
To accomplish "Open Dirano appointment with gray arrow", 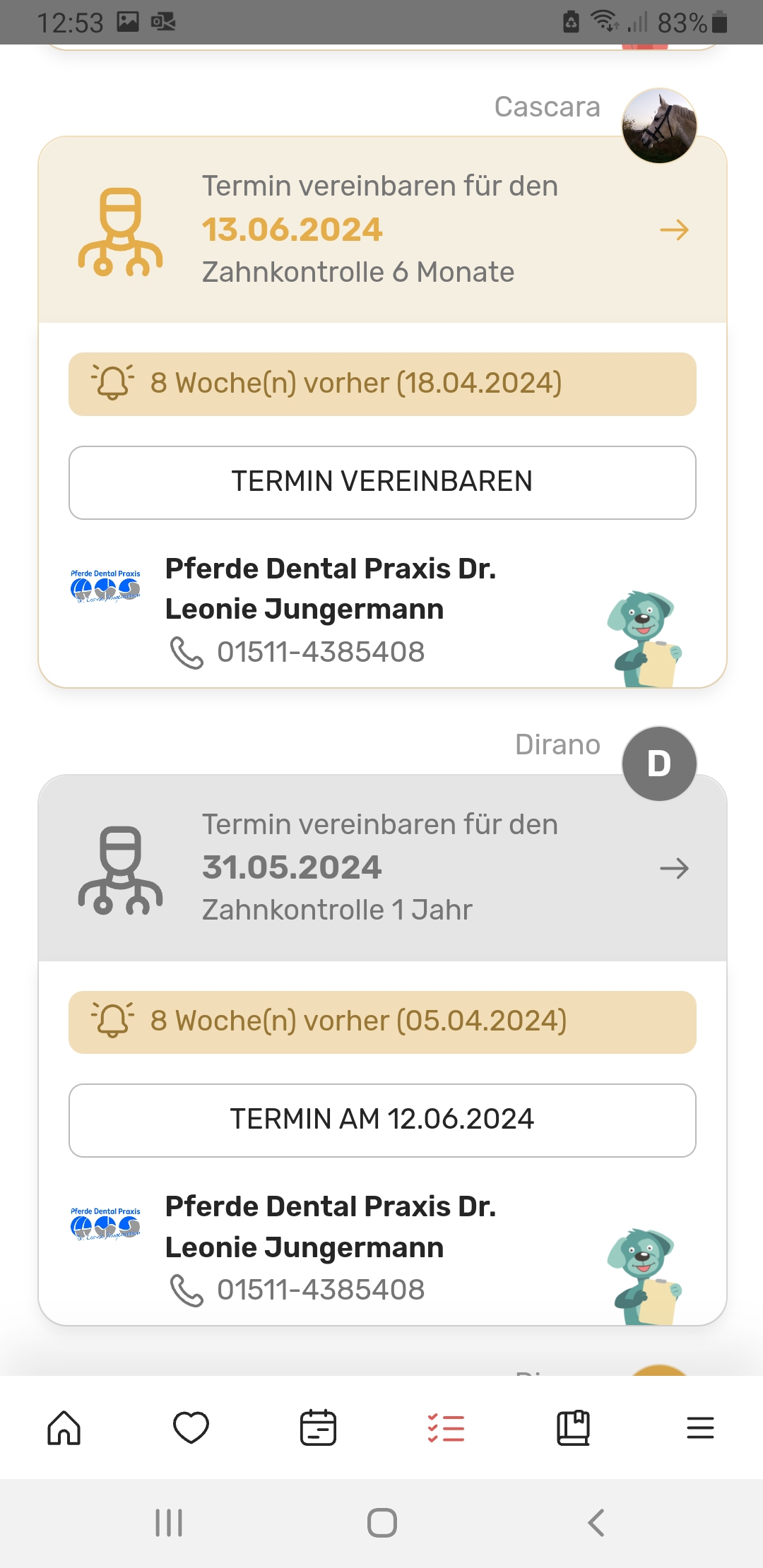I will click(x=674, y=868).
